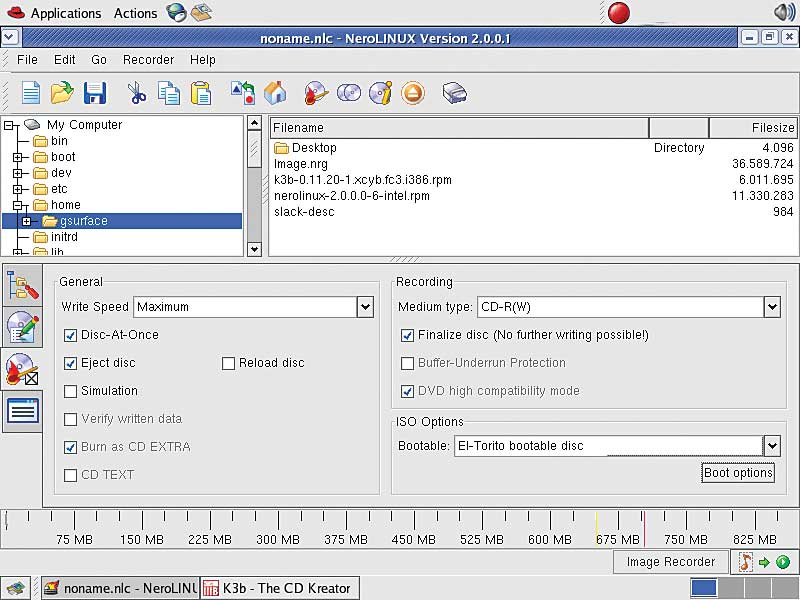Toggle Finalize disc checkbox

coord(407,335)
